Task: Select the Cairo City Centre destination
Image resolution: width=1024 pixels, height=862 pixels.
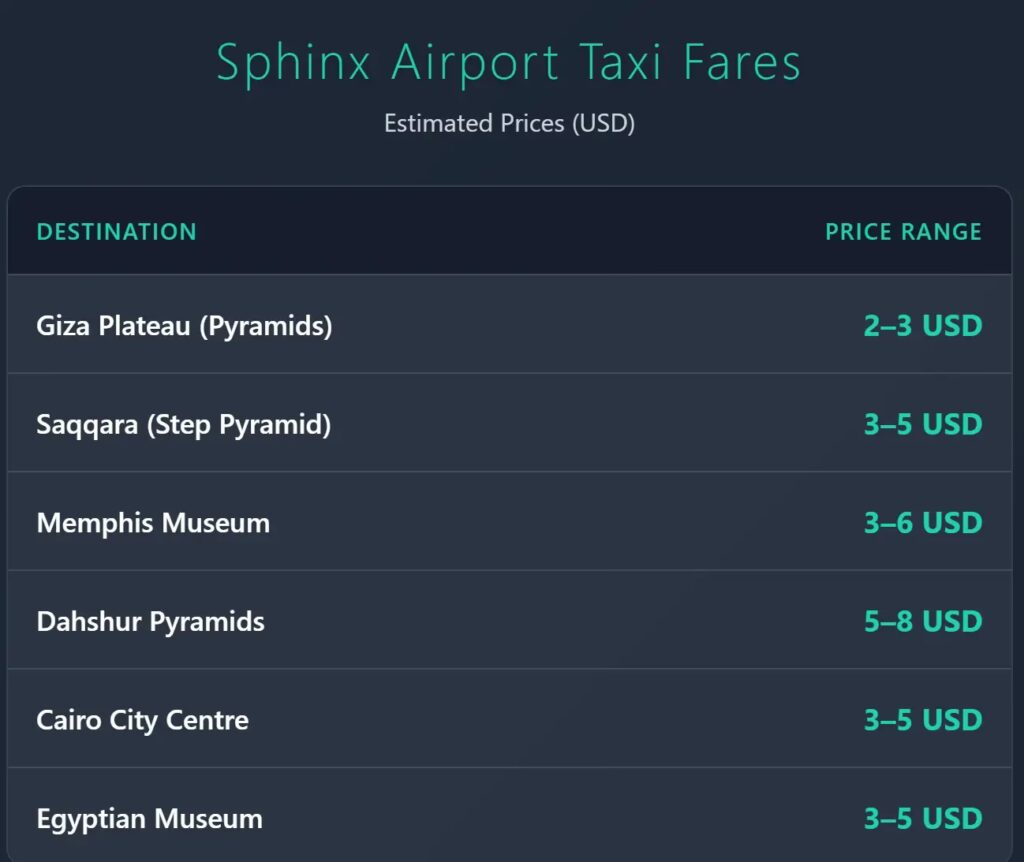Action: pyautogui.click(x=142, y=720)
